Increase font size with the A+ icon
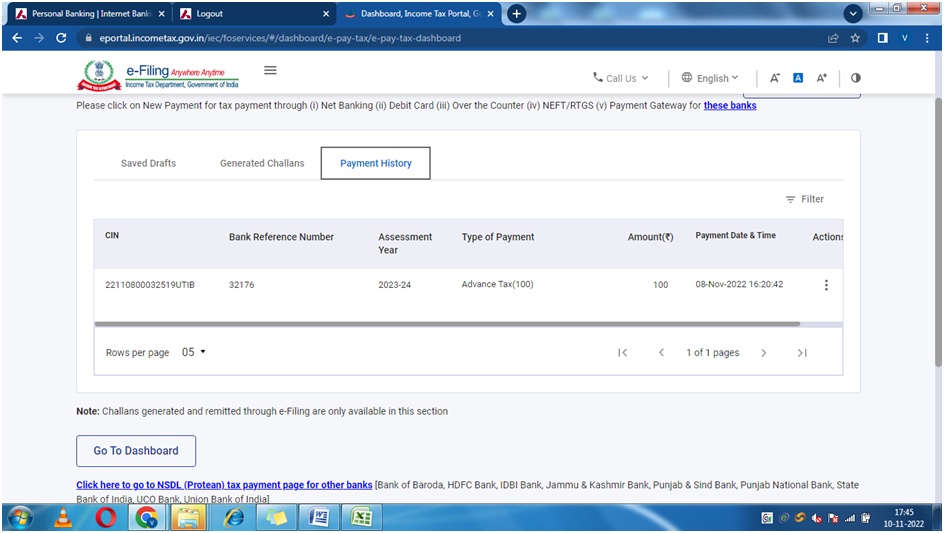This screenshot has width=944, height=533. pyautogui.click(x=821, y=78)
